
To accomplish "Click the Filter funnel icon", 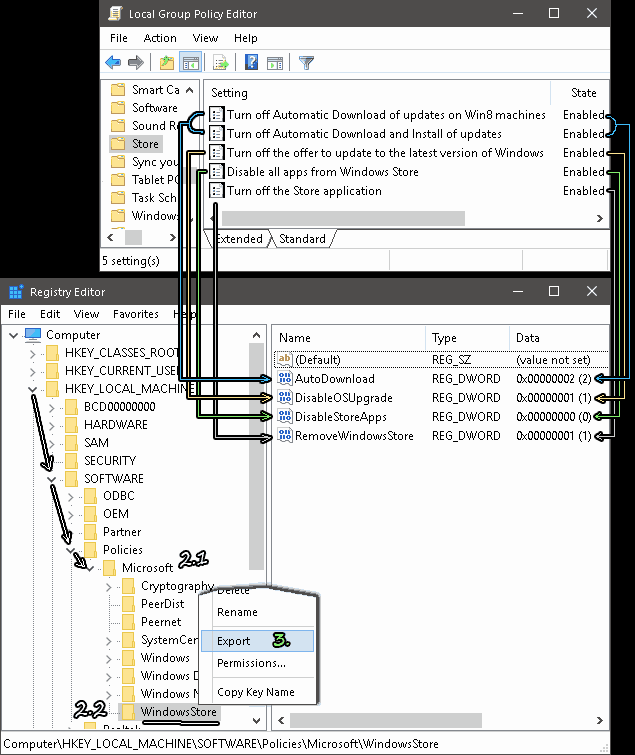I will pos(306,63).
